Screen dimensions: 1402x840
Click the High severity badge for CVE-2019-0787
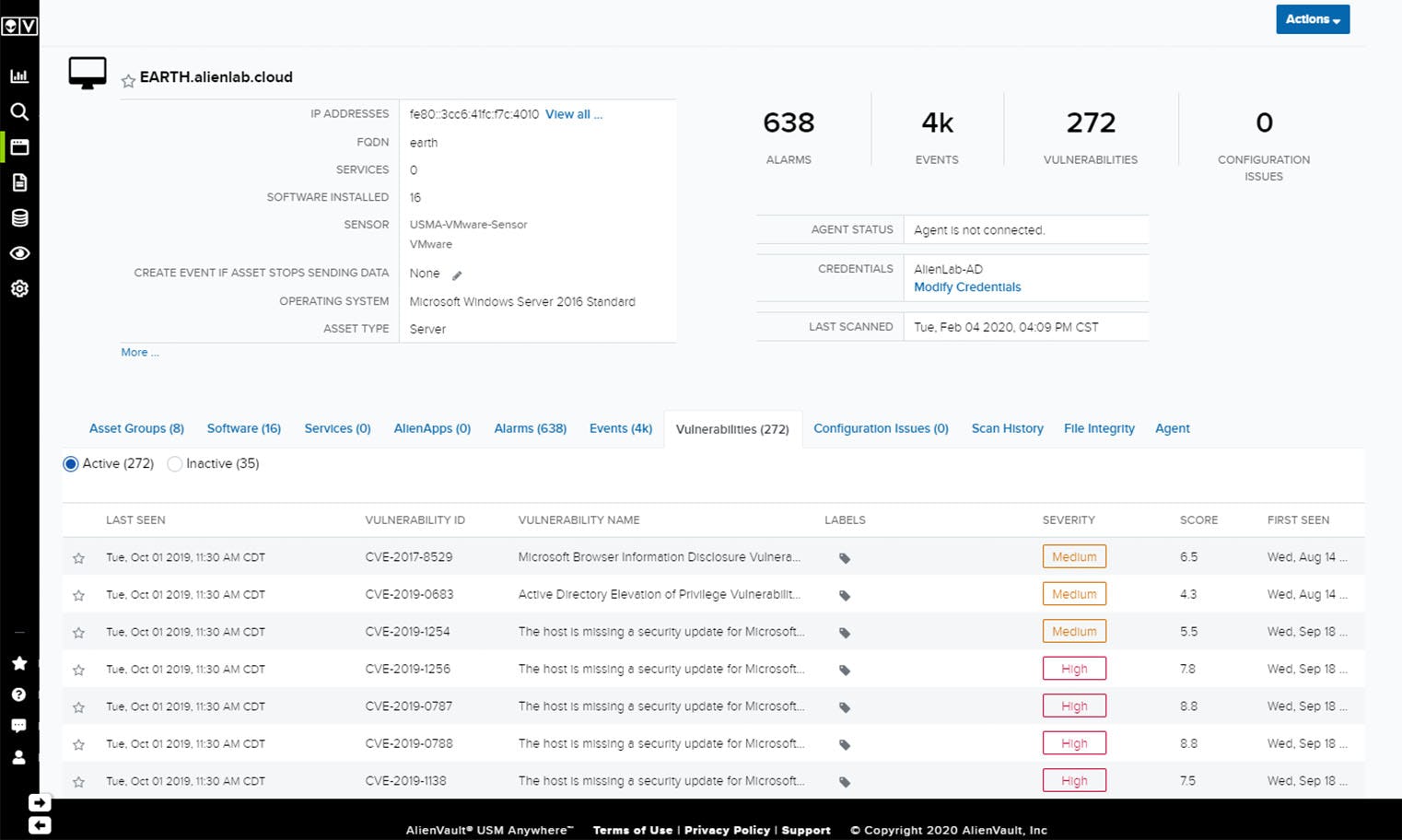[x=1074, y=706]
